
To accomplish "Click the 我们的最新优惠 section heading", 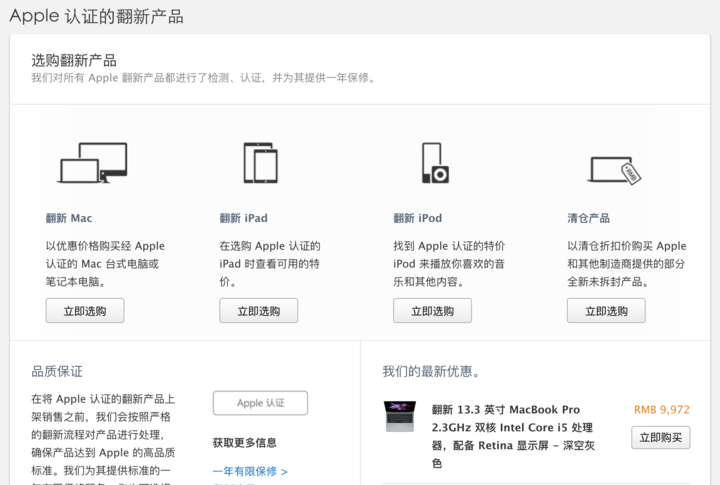I will (x=431, y=371).
